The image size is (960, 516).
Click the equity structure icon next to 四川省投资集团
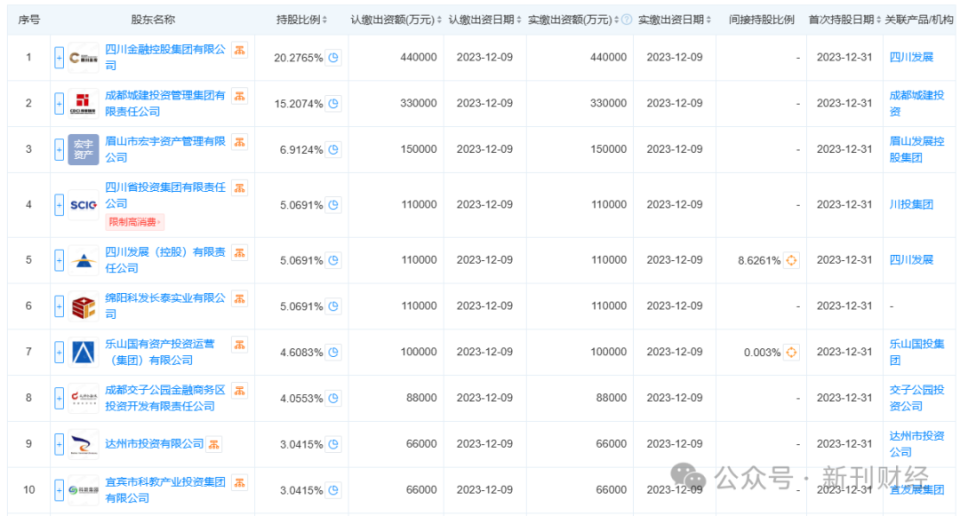pos(239,188)
